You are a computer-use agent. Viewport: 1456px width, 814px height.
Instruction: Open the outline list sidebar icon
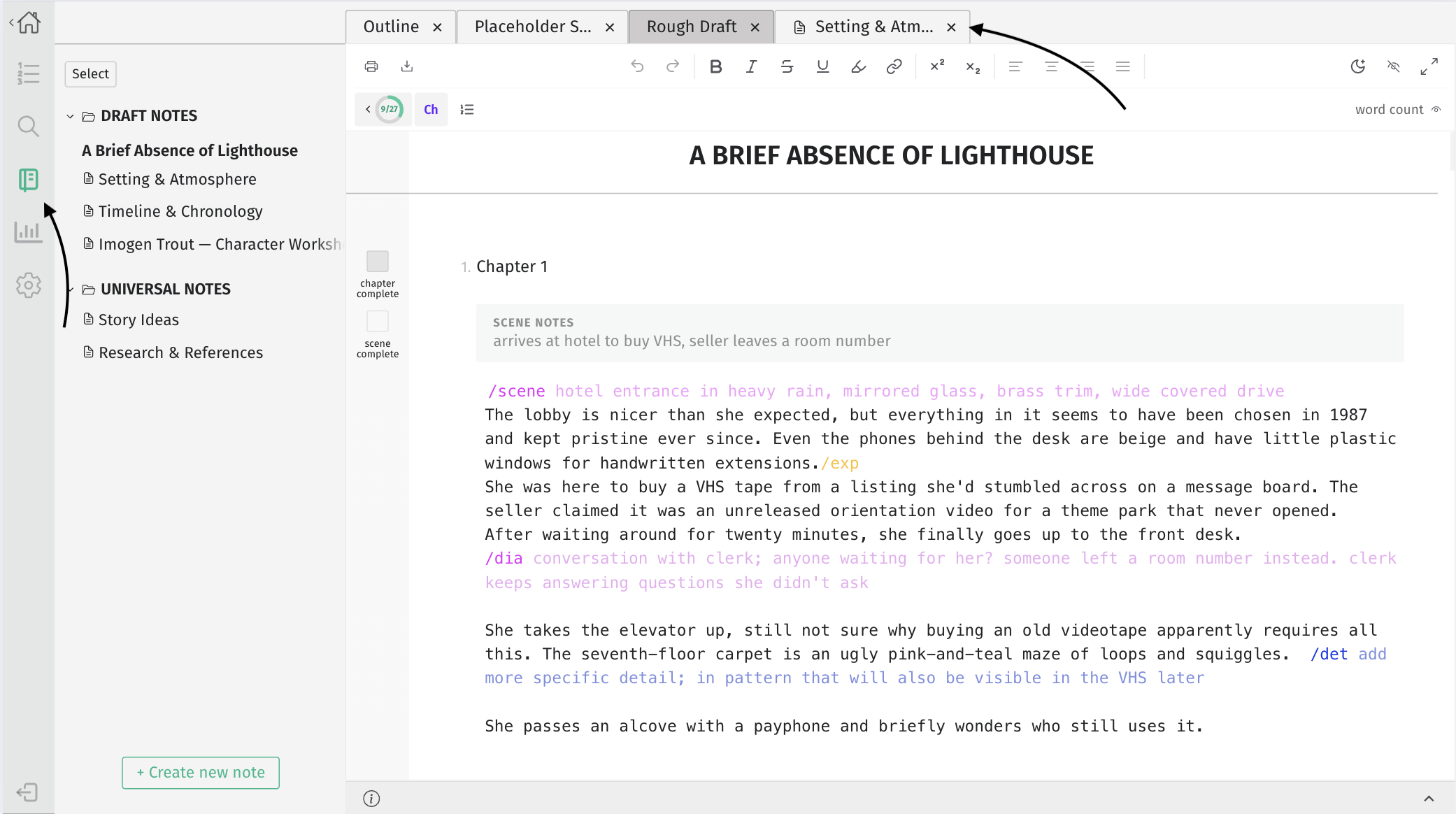click(28, 73)
